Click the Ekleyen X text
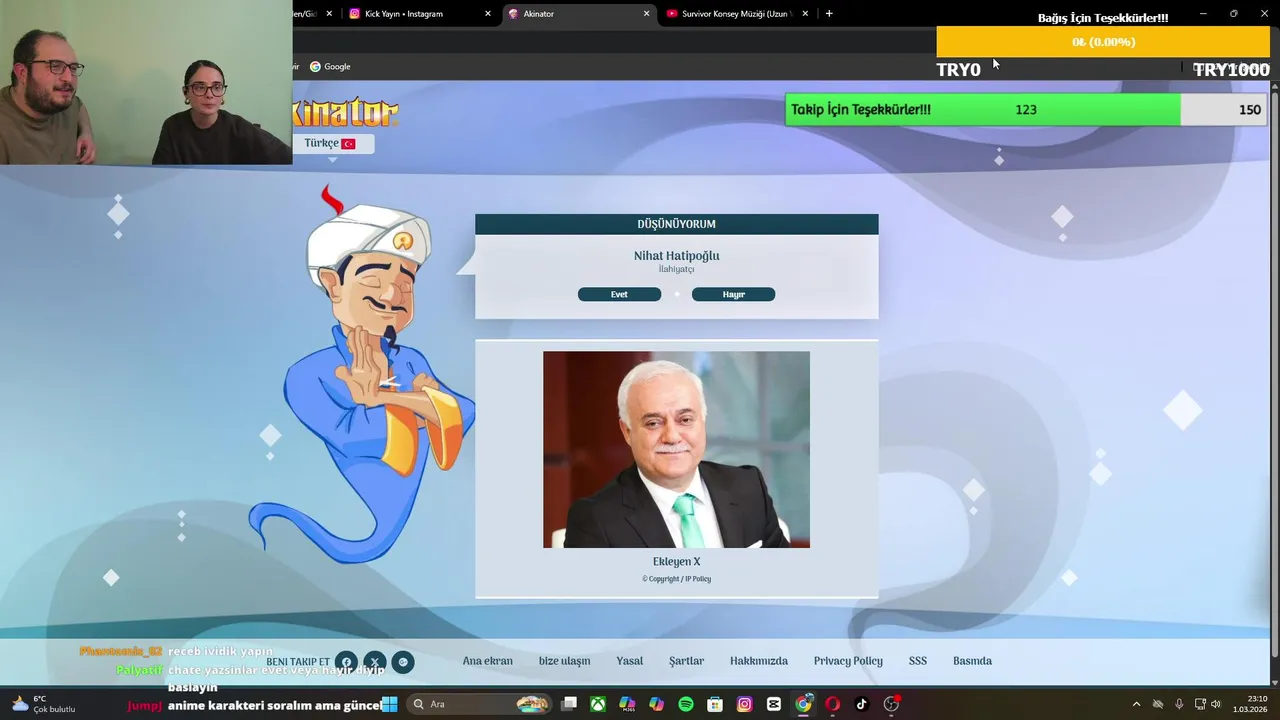Image resolution: width=1280 pixels, height=720 pixels. point(677,562)
